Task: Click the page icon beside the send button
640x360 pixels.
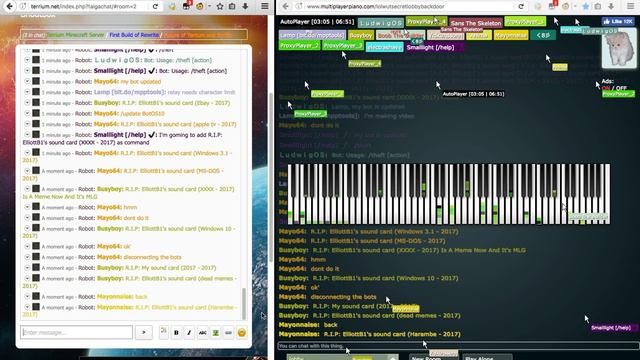Action: (163, 331)
